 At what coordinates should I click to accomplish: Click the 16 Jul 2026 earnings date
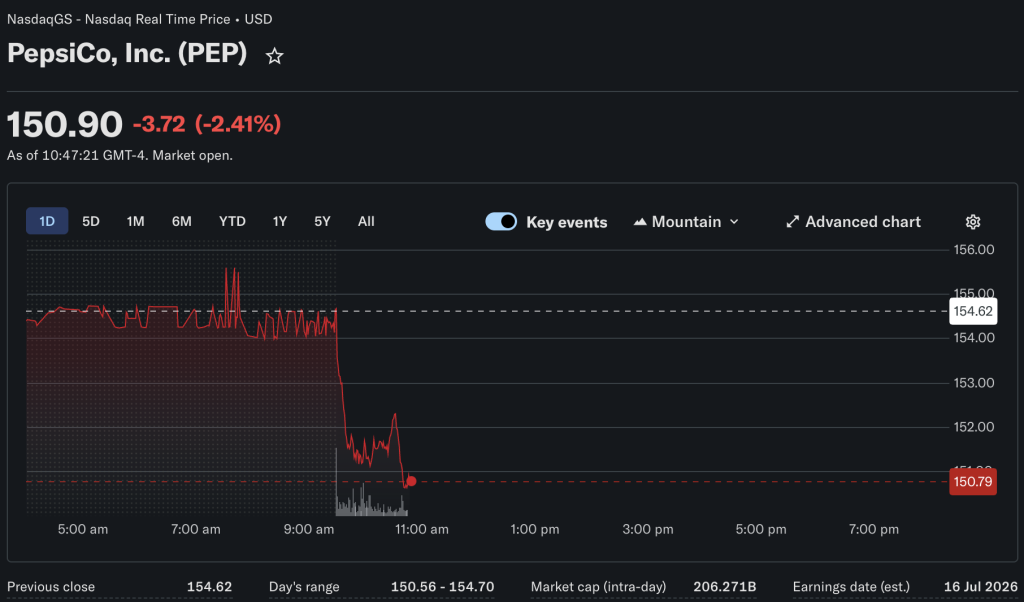980,586
